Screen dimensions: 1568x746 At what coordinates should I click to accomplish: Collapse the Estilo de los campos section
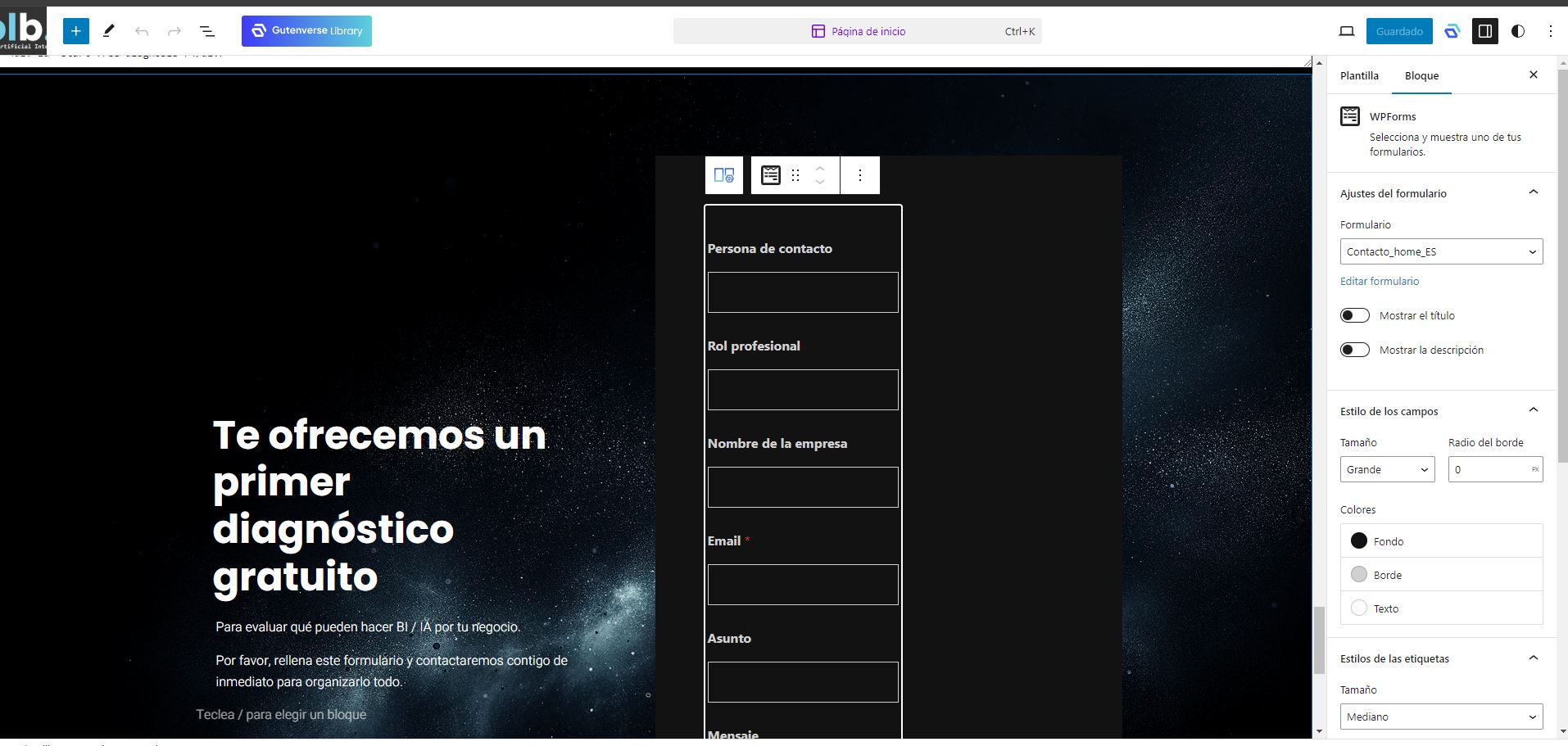tap(1534, 410)
